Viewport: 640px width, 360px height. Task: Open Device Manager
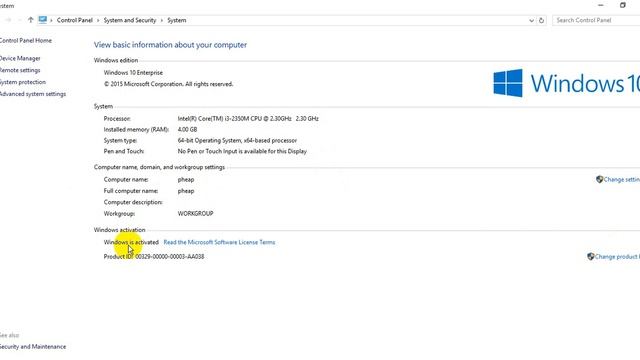coord(20,58)
